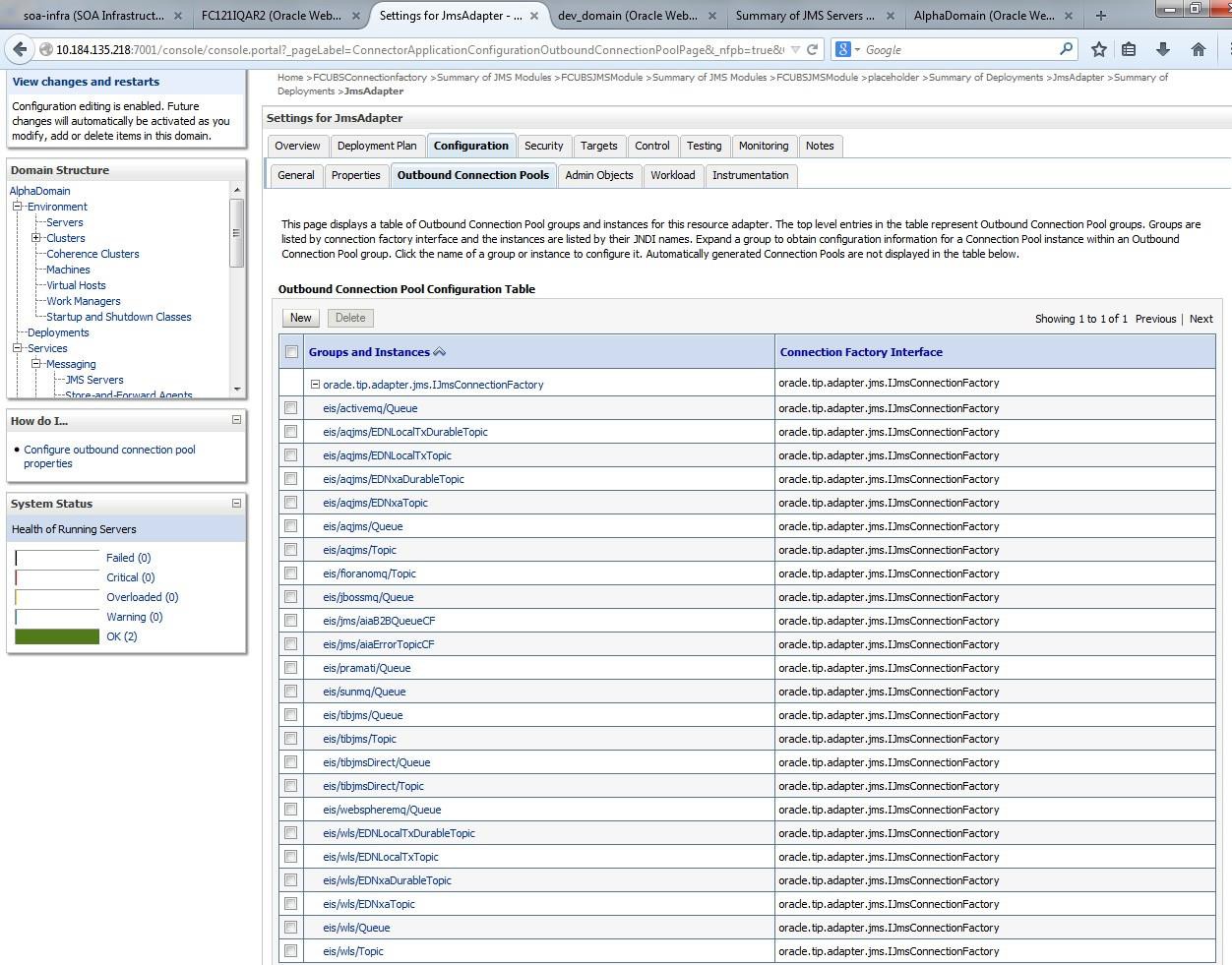Check the box for eis/activemq/Queue
Viewport: 1232px width, 965px height.
290,408
